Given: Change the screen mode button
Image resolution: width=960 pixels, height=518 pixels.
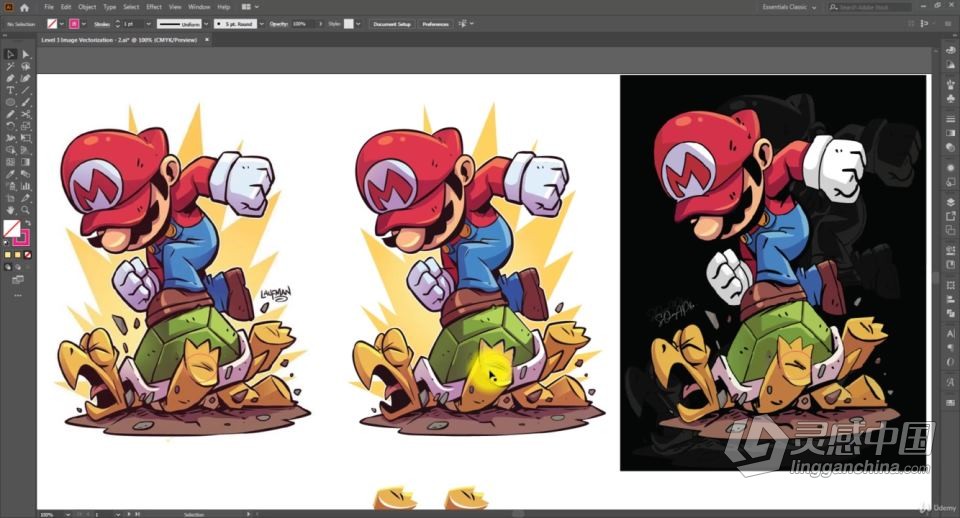Looking at the screenshot, I should point(18,280).
